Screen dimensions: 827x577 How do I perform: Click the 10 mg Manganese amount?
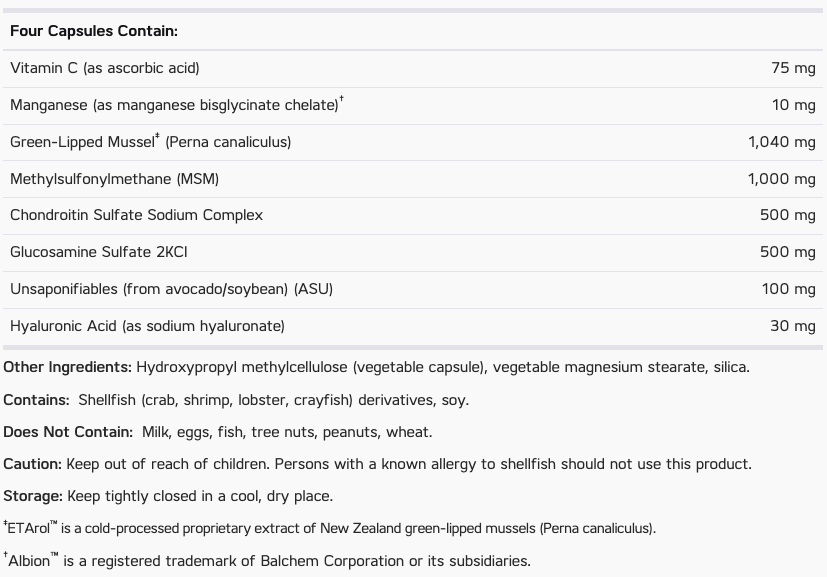click(794, 105)
